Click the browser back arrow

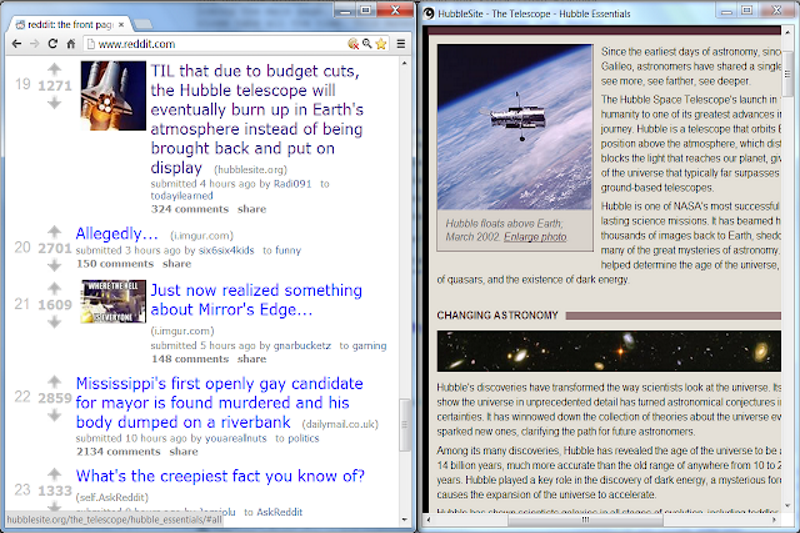16,44
